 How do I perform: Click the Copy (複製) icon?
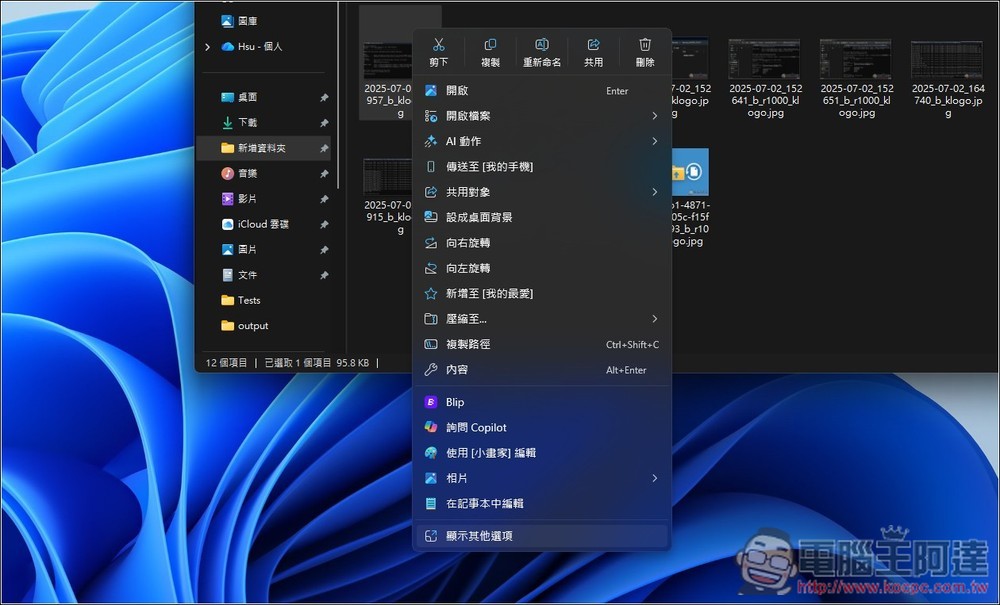tap(490, 45)
